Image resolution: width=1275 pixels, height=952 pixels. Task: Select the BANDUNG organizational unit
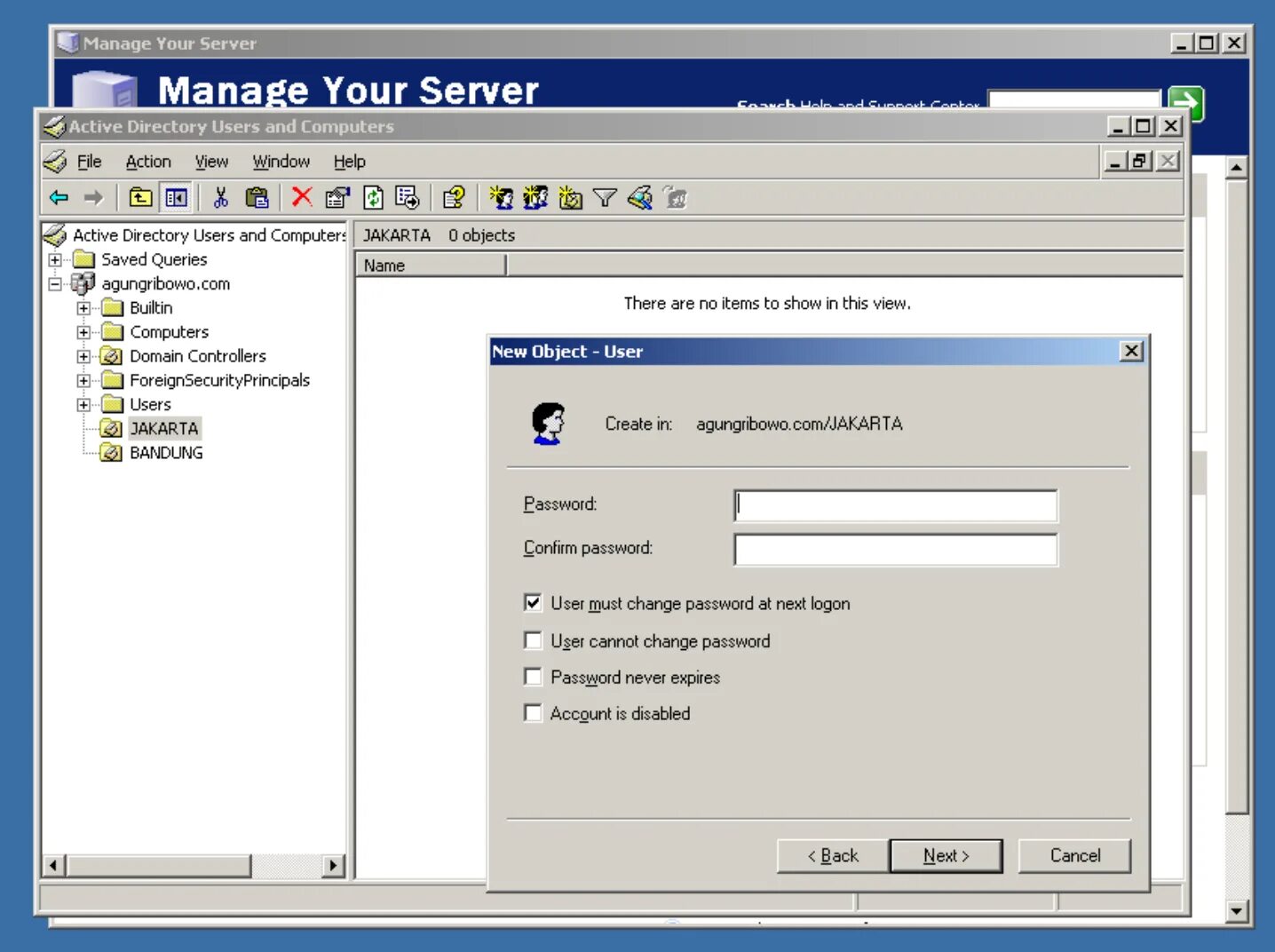tap(166, 453)
